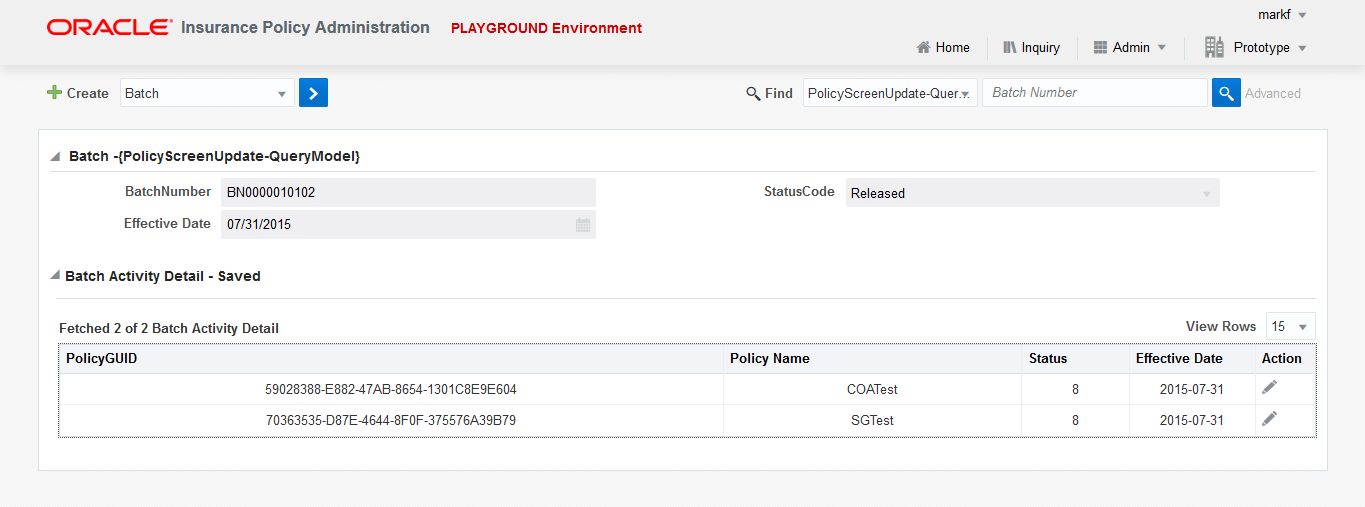Image resolution: width=1365 pixels, height=507 pixels.
Task: Click the COATest policy name cell
Action: 873,389
